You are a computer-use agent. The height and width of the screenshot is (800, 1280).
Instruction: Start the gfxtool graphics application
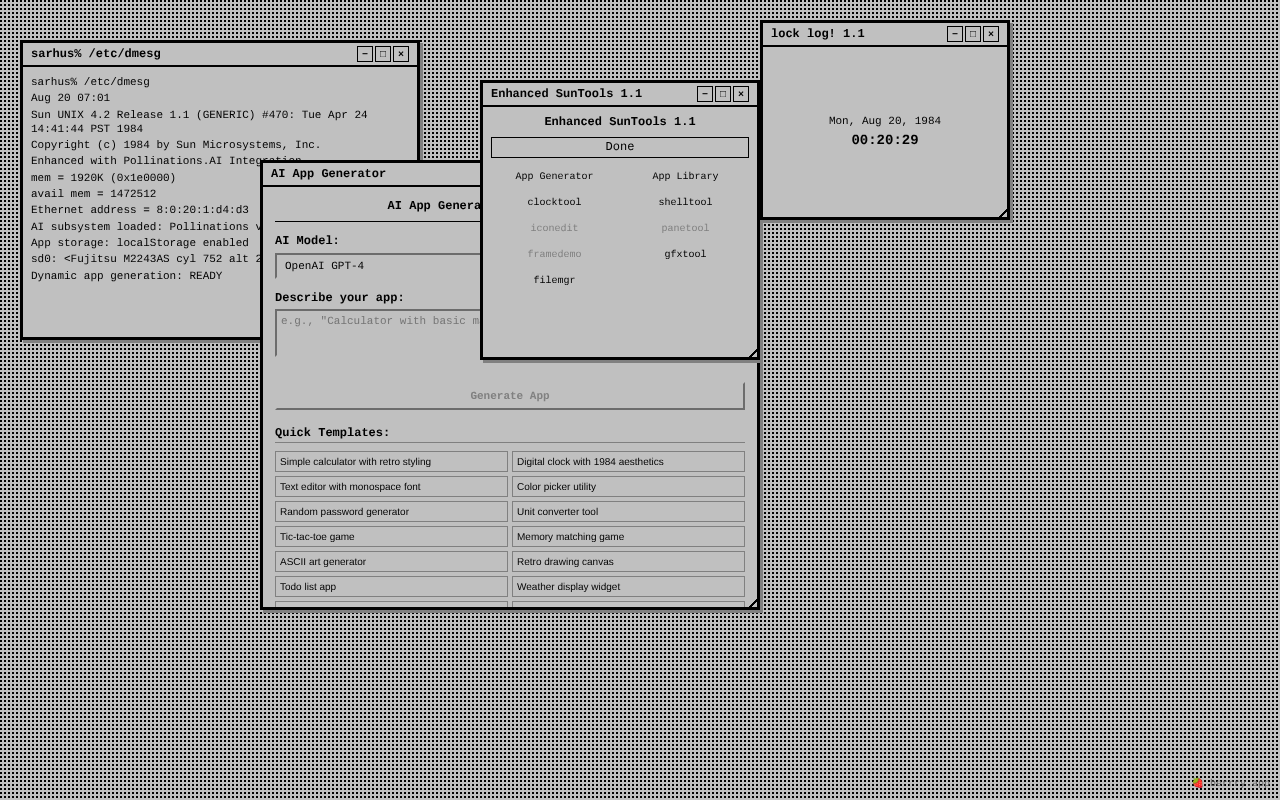[x=685, y=254]
